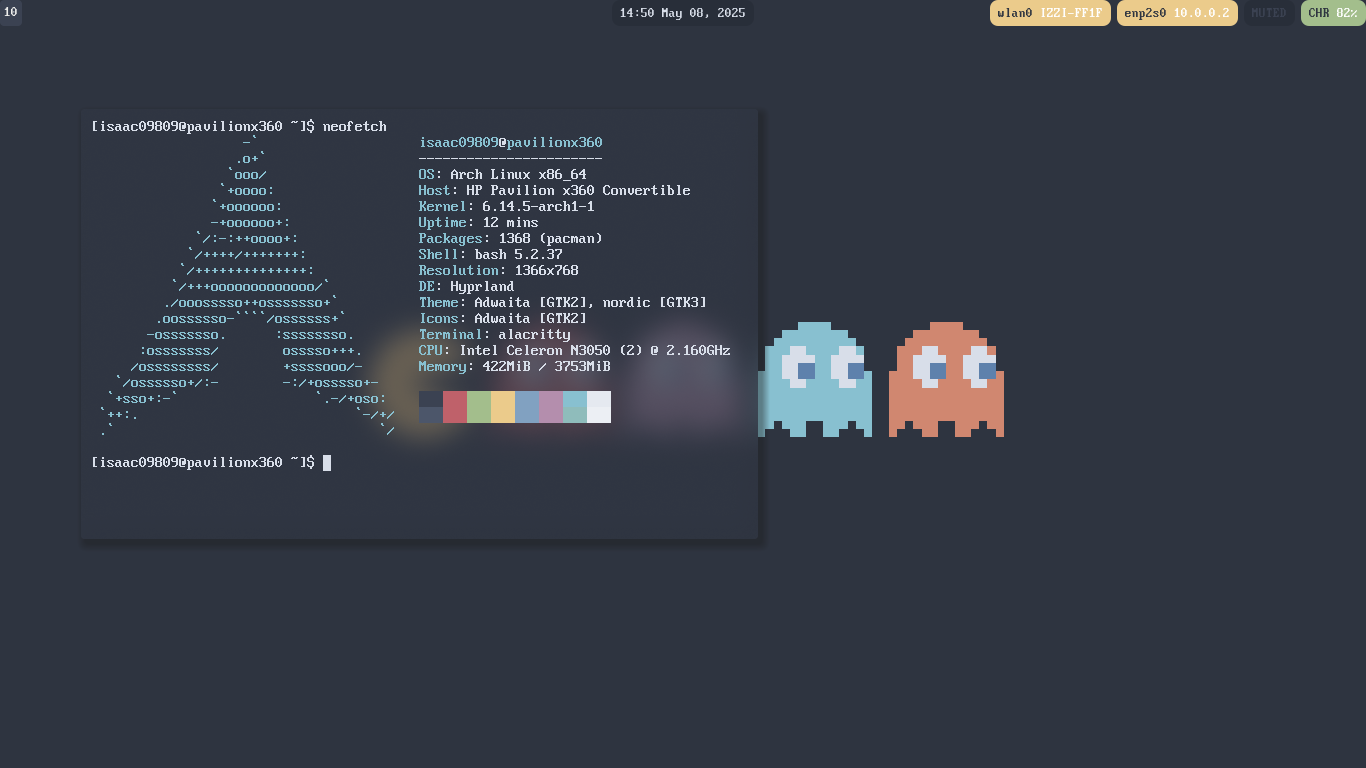The image size is (1366, 768).
Task: Click the Arch Linux ASCII logo in terminal
Action: 247,286
